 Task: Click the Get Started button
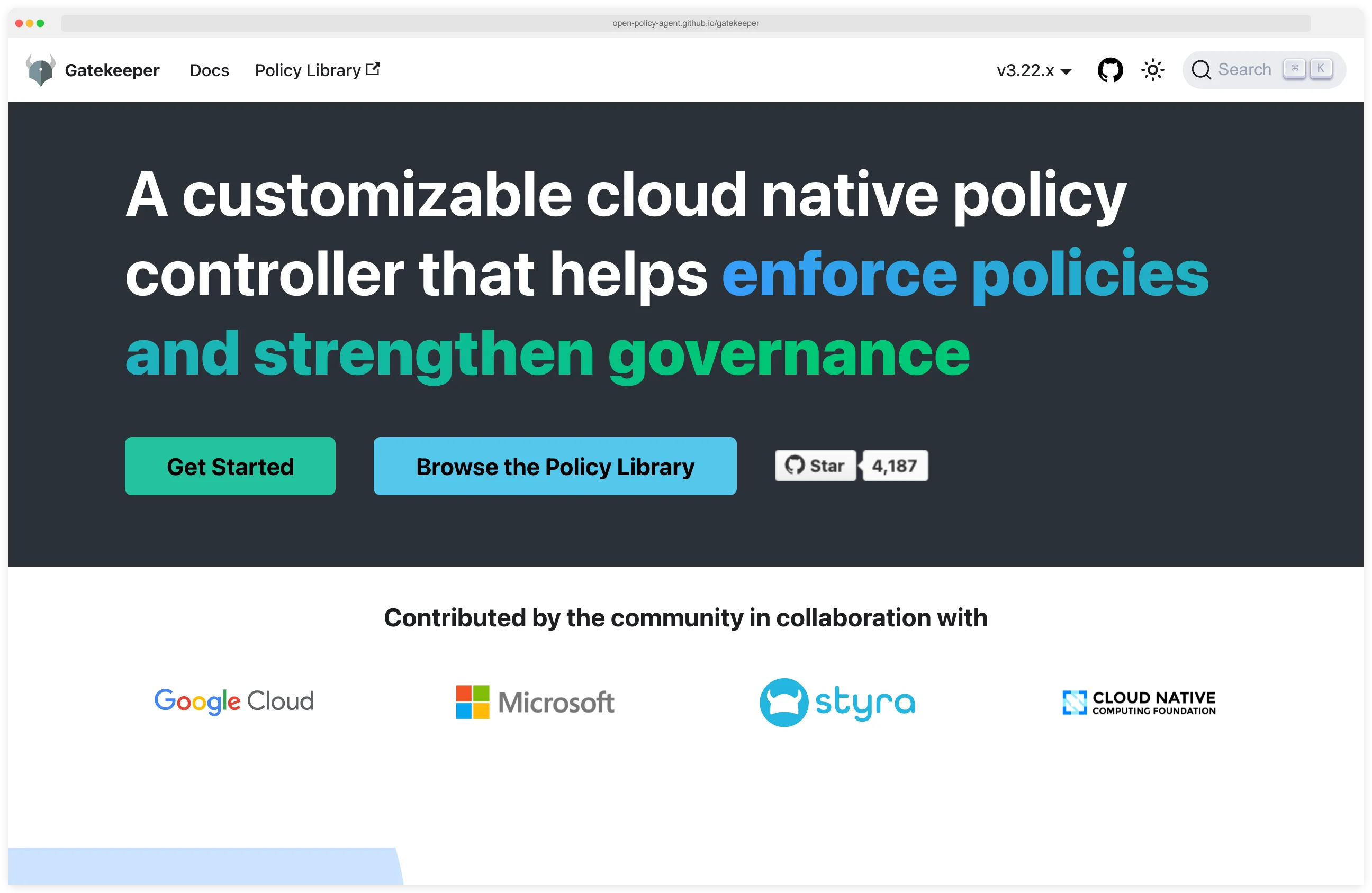coord(230,466)
